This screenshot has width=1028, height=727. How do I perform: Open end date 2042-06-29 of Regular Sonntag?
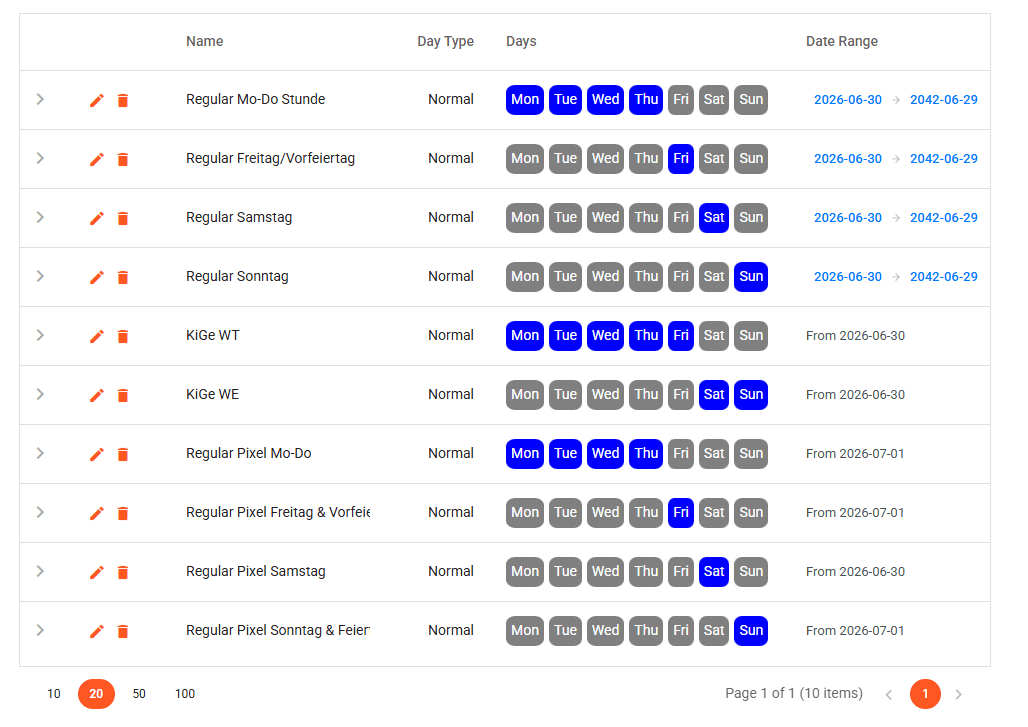pyautogui.click(x=943, y=277)
